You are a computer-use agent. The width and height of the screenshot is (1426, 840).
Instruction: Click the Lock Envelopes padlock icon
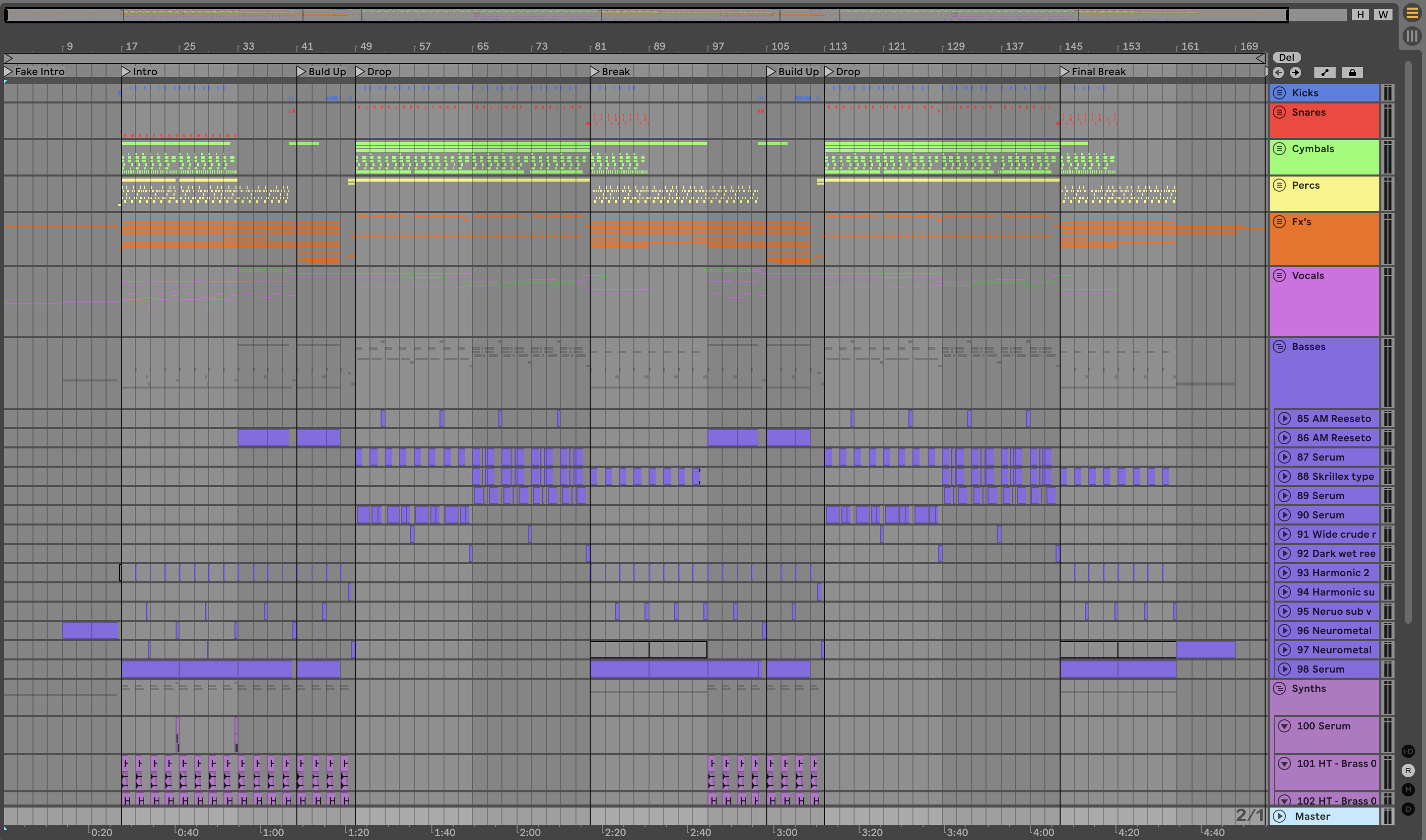(1352, 73)
